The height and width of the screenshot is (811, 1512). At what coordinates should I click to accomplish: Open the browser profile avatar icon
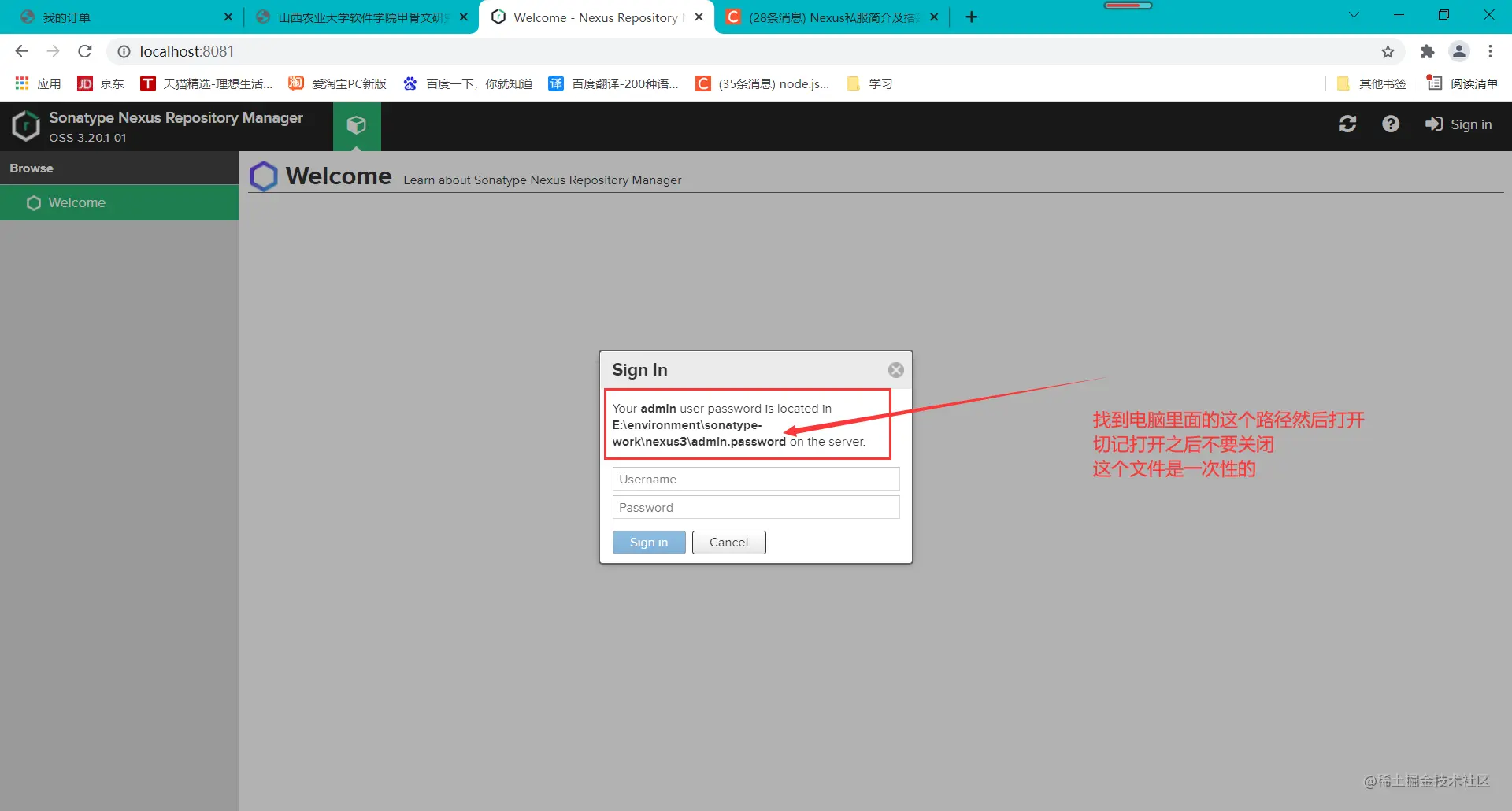tap(1459, 51)
